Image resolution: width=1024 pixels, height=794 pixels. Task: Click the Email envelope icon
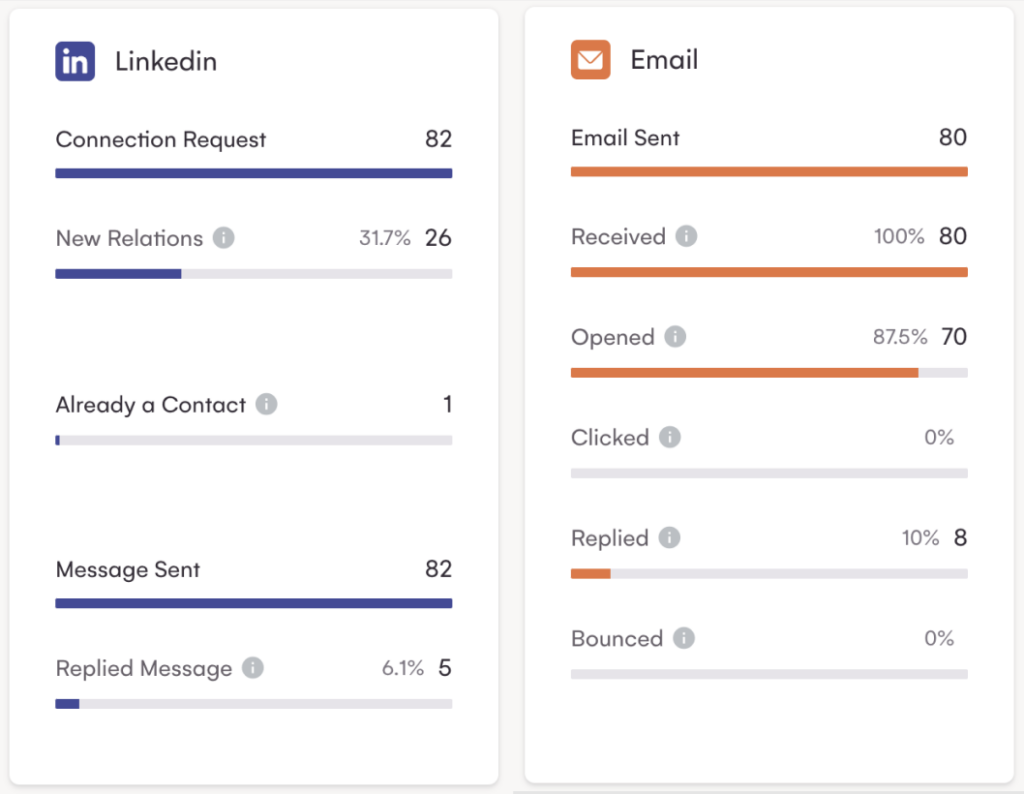click(590, 60)
